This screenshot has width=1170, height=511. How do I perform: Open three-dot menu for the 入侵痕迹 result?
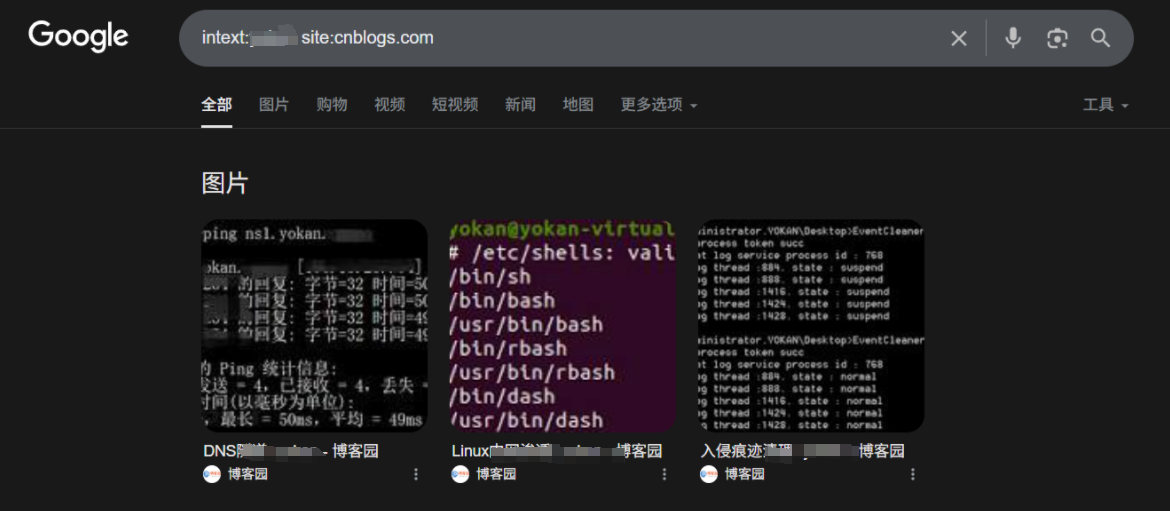pos(913,474)
